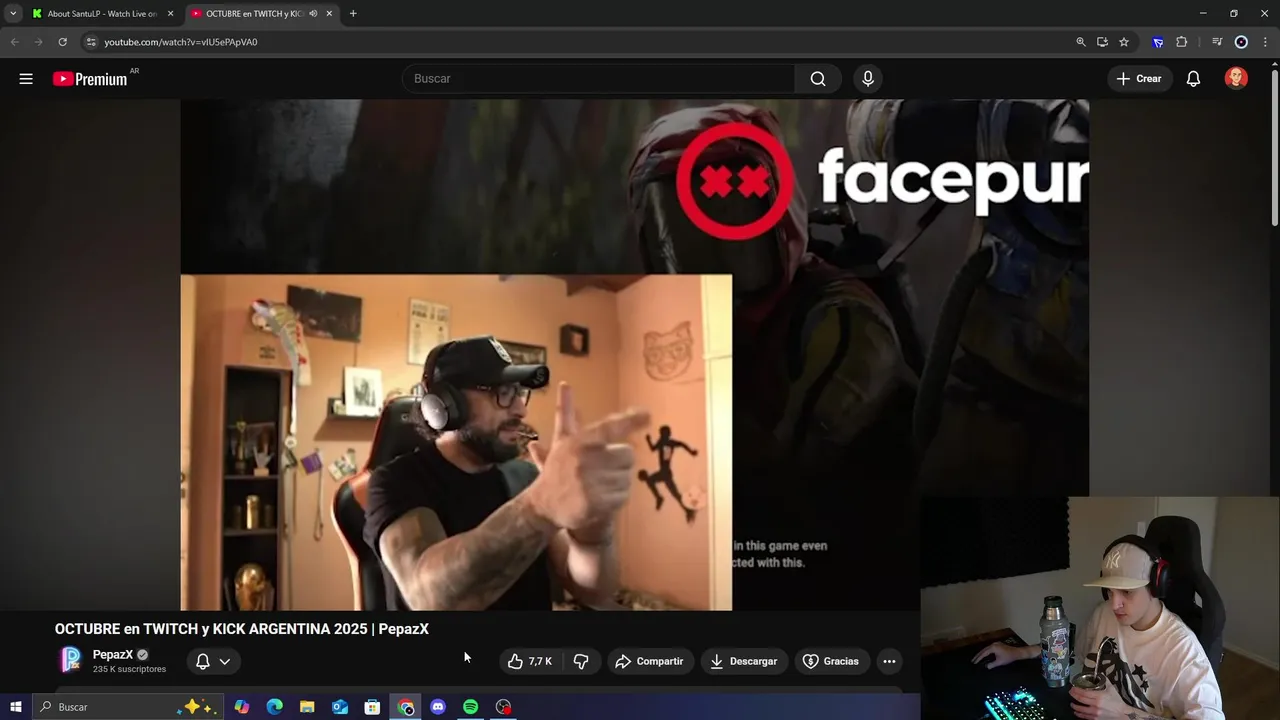Dislike the video with thumbs down
Image resolution: width=1280 pixels, height=720 pixels.
(x=581, y=661)
